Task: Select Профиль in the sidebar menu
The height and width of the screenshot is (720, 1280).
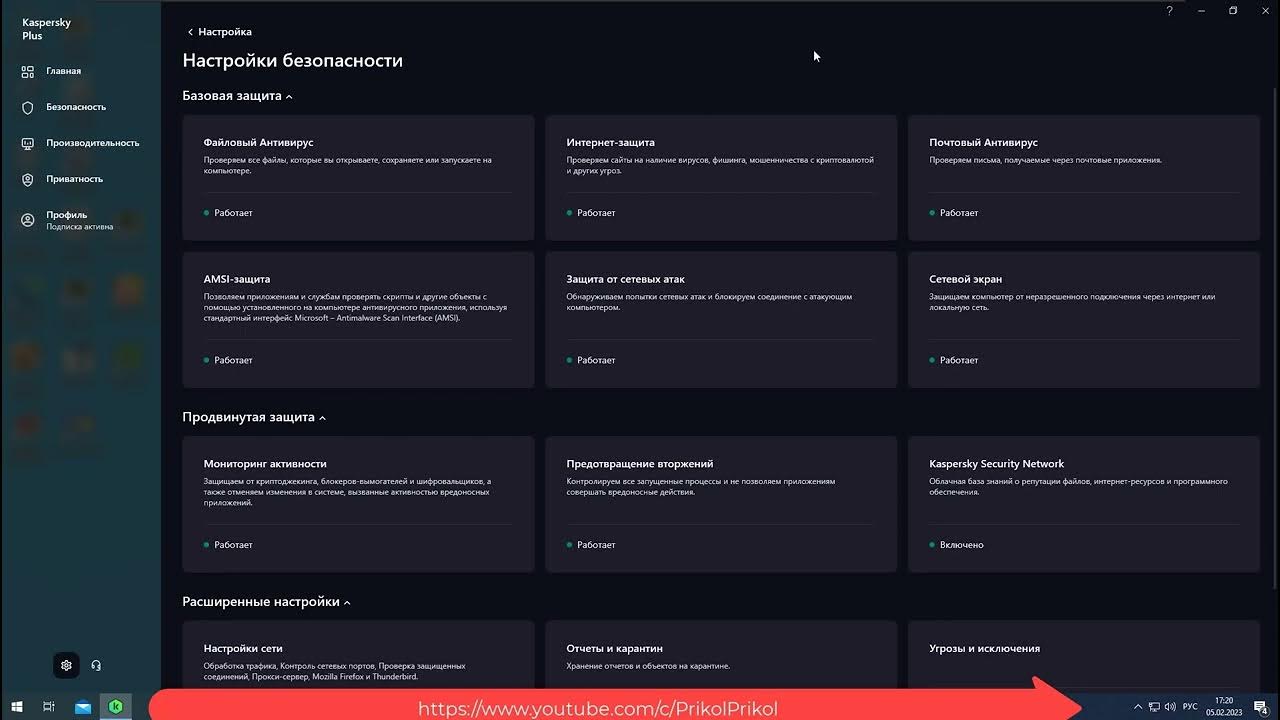Action: [x=66, y=215]
